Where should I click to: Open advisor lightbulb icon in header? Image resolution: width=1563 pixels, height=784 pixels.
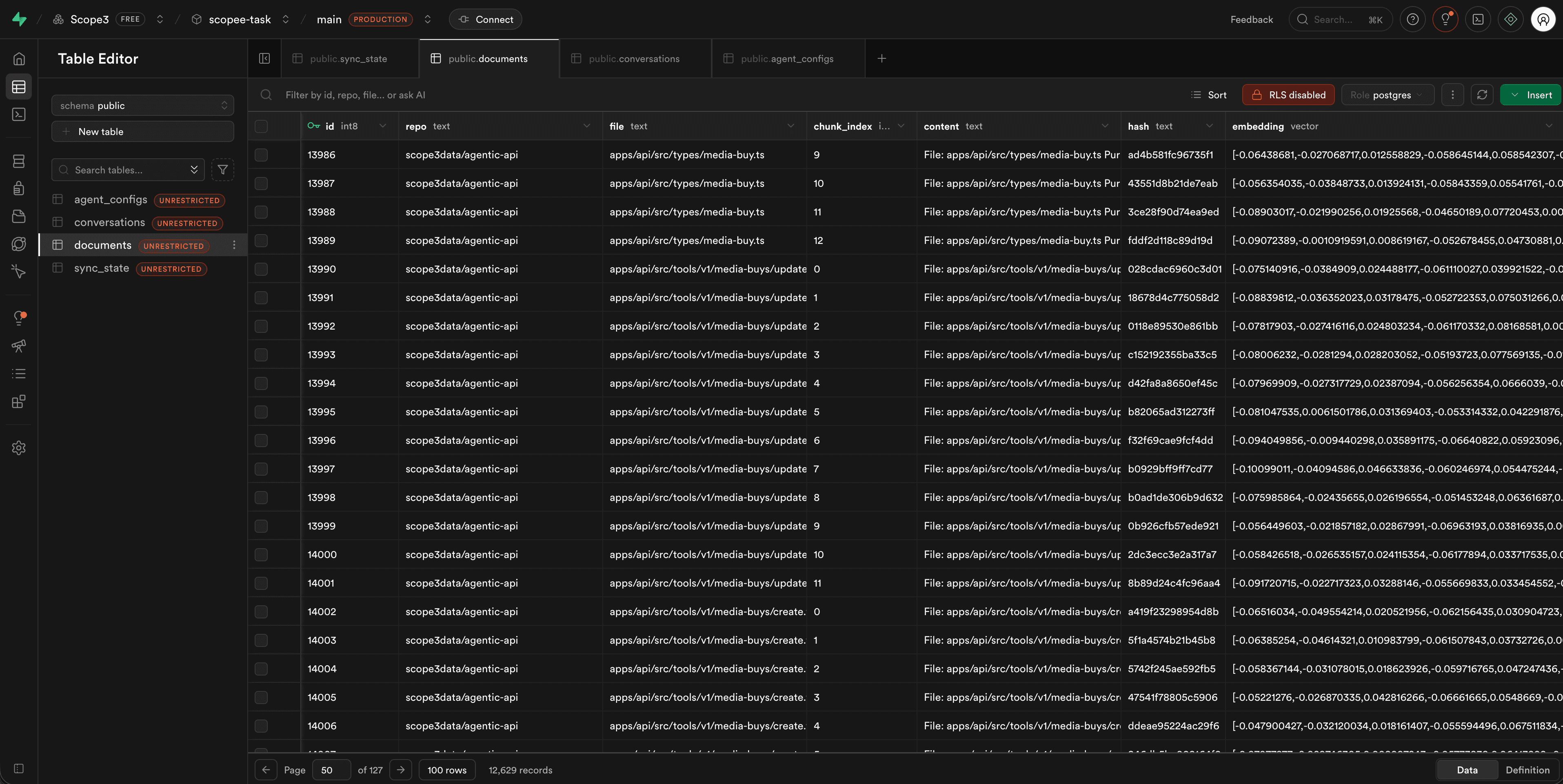1445,20
